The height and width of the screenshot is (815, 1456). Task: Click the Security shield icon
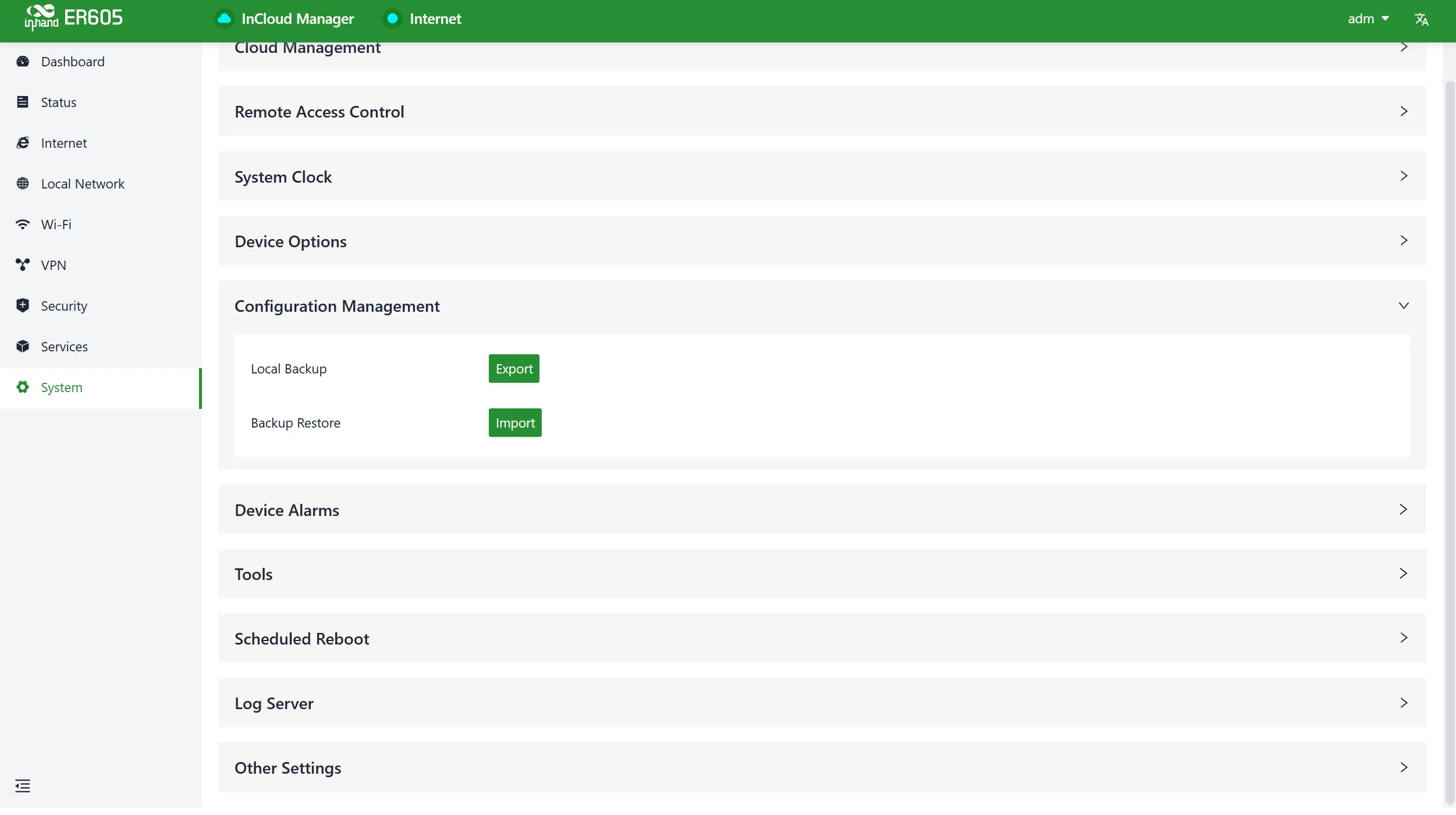point(23,306)
